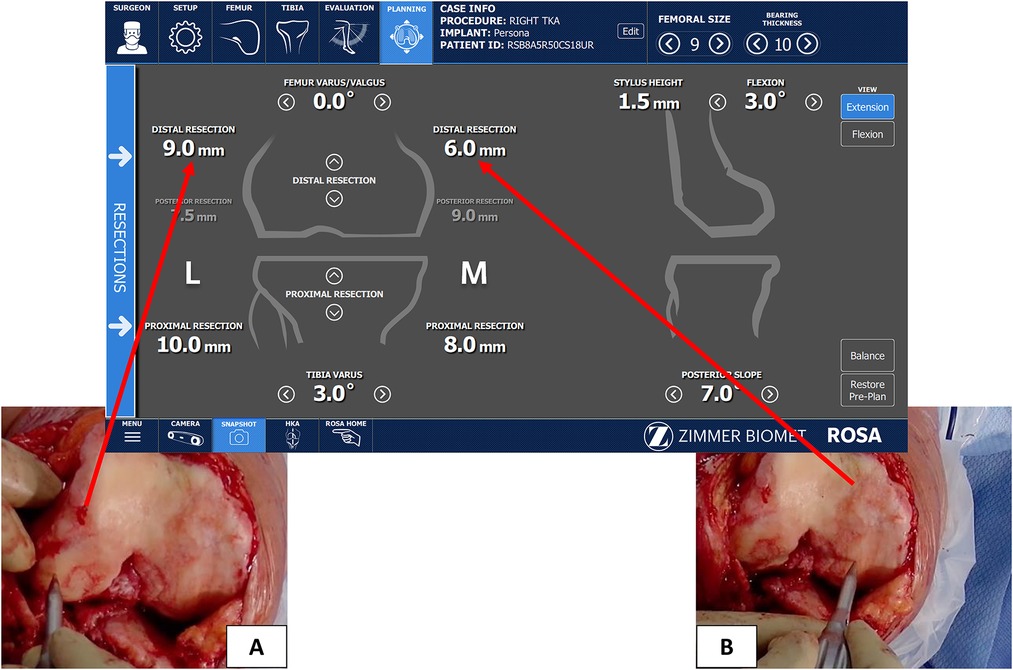Decrease posterior slope value

coord(674,394)
